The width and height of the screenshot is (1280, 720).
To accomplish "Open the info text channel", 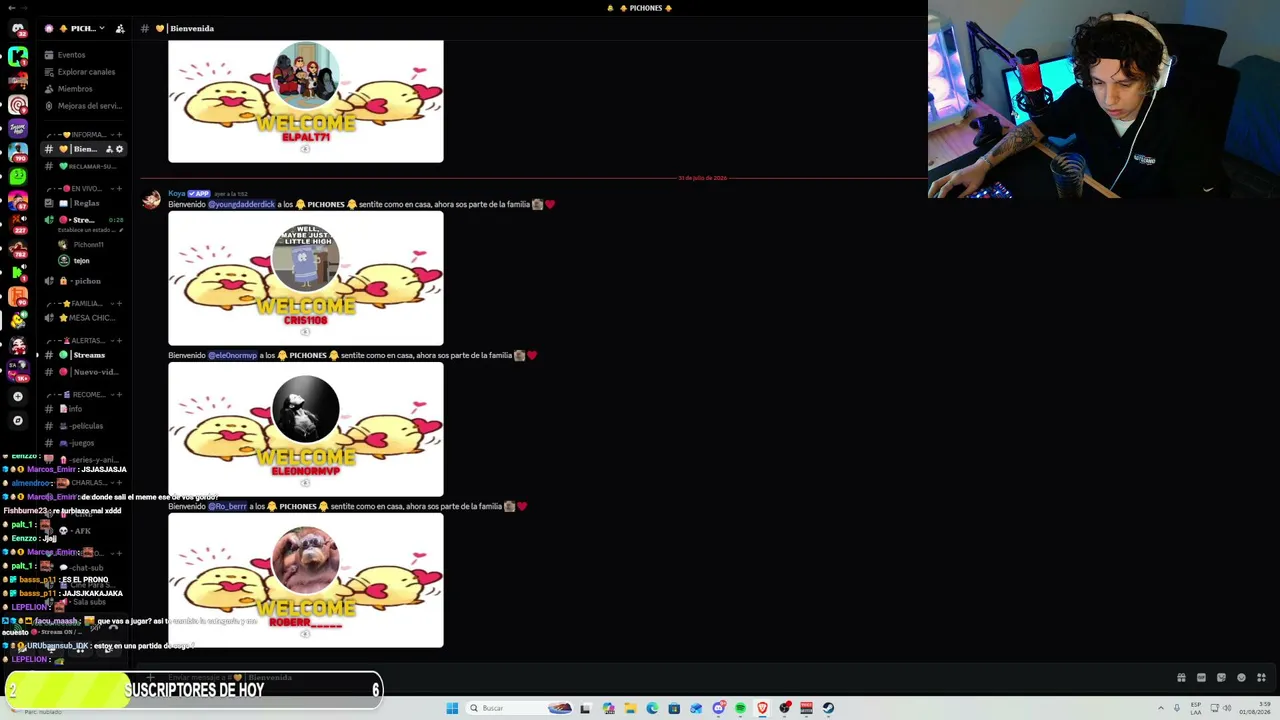I will tap(84, 409).
